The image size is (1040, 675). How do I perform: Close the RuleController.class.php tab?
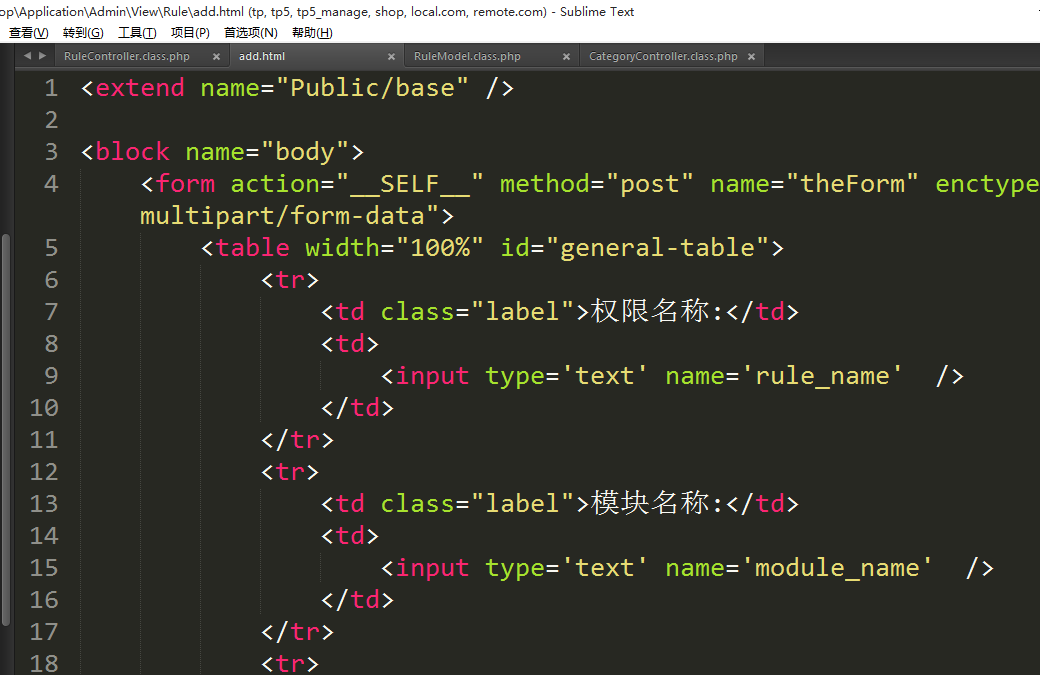click(216, 57)
